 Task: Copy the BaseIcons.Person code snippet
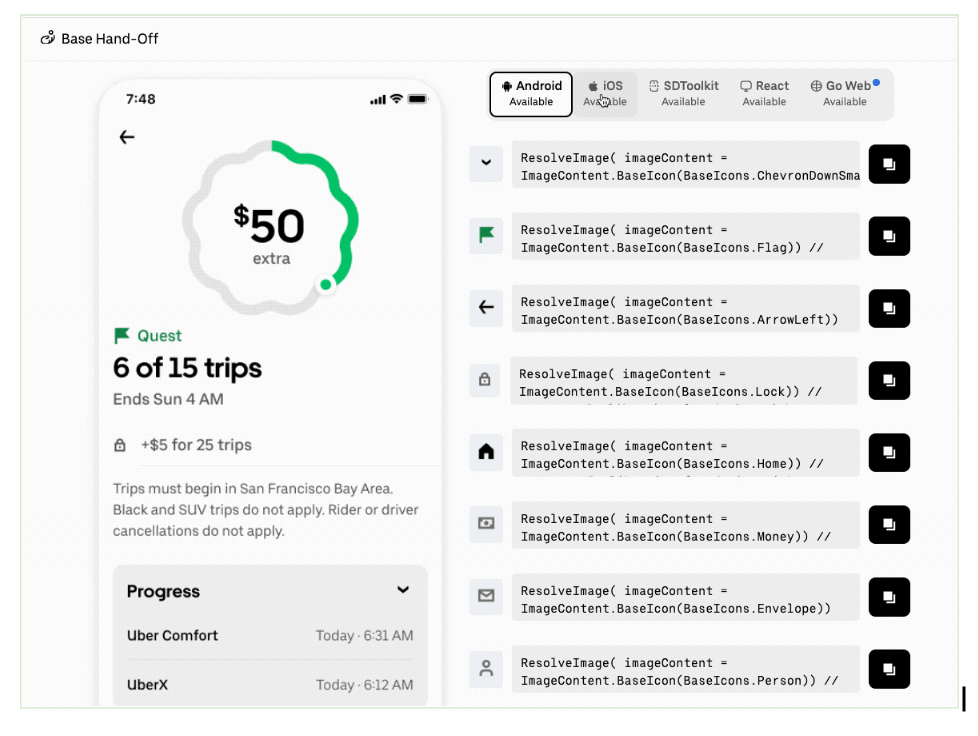(889, 668)
